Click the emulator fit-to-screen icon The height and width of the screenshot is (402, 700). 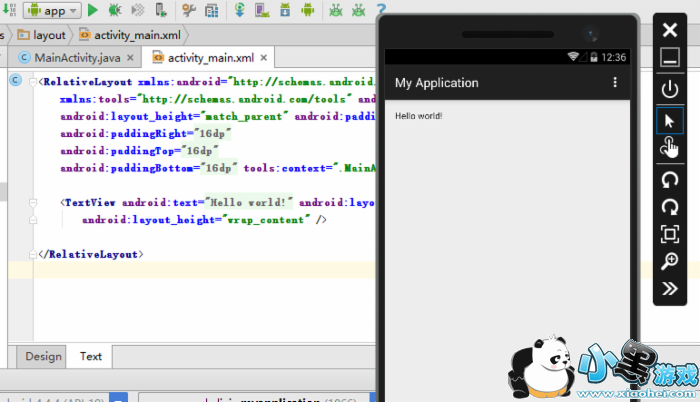click(x=670, y=234)
